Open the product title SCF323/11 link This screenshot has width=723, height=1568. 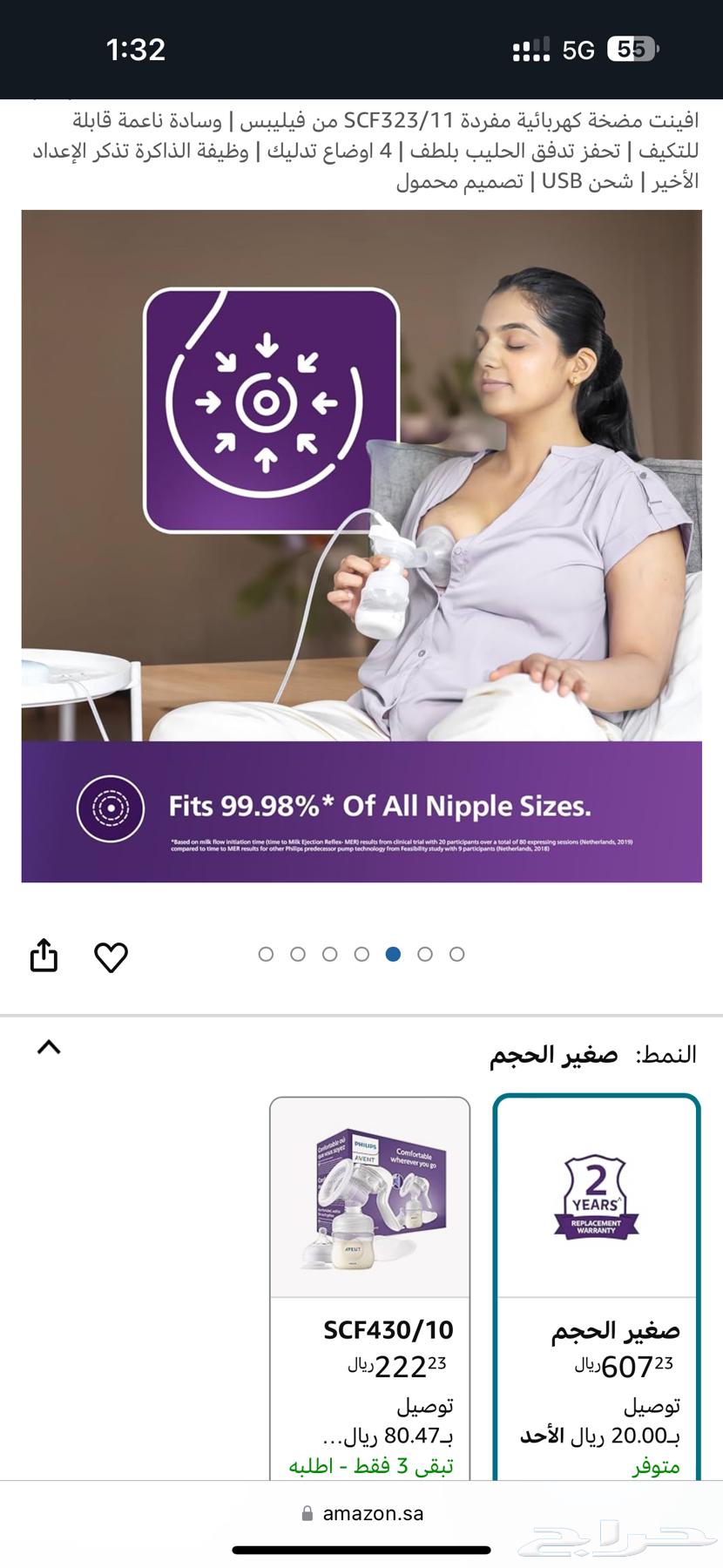(365, 150)
